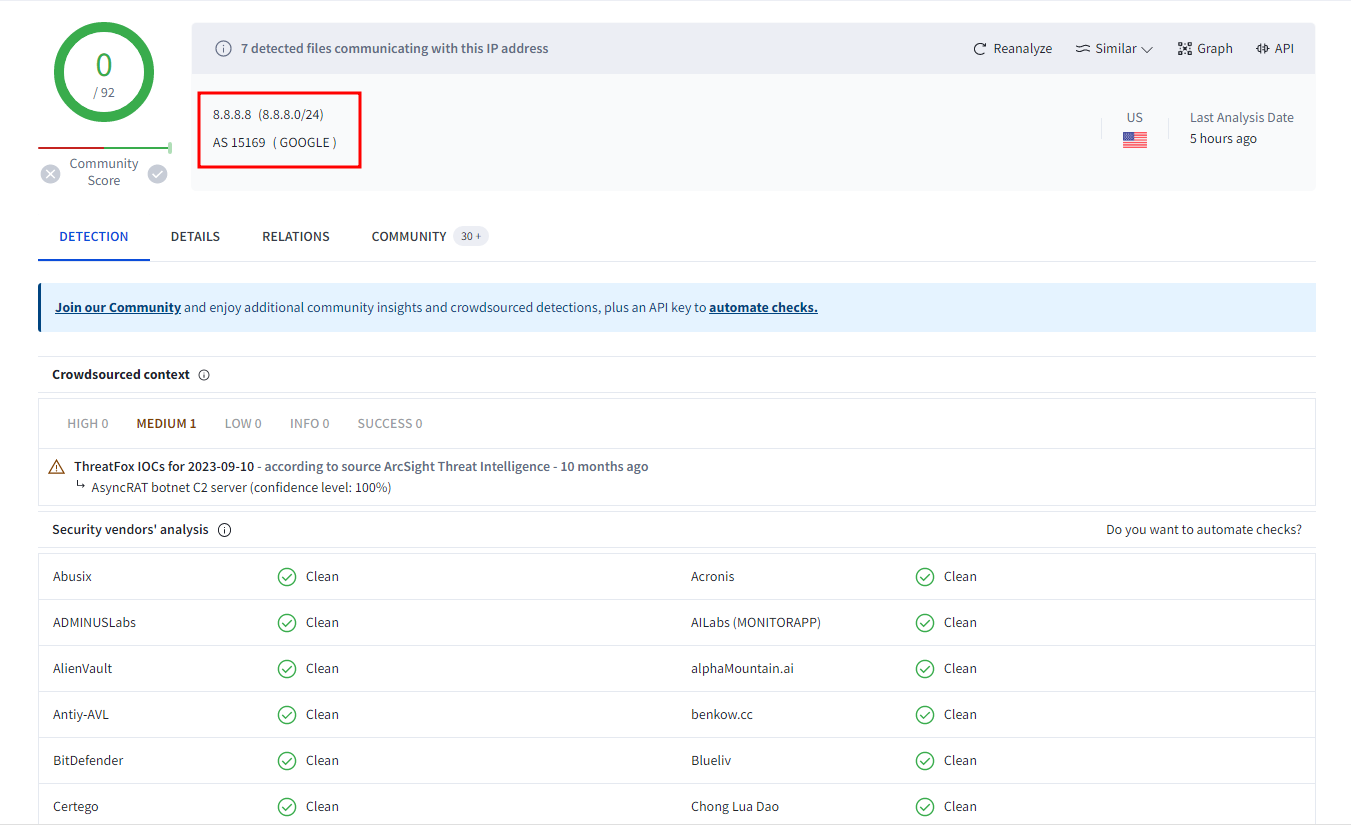Click the 8.8.8.8 IP address text
The height and width of the screenshot is (825, 1351).
tap(232, 114)
